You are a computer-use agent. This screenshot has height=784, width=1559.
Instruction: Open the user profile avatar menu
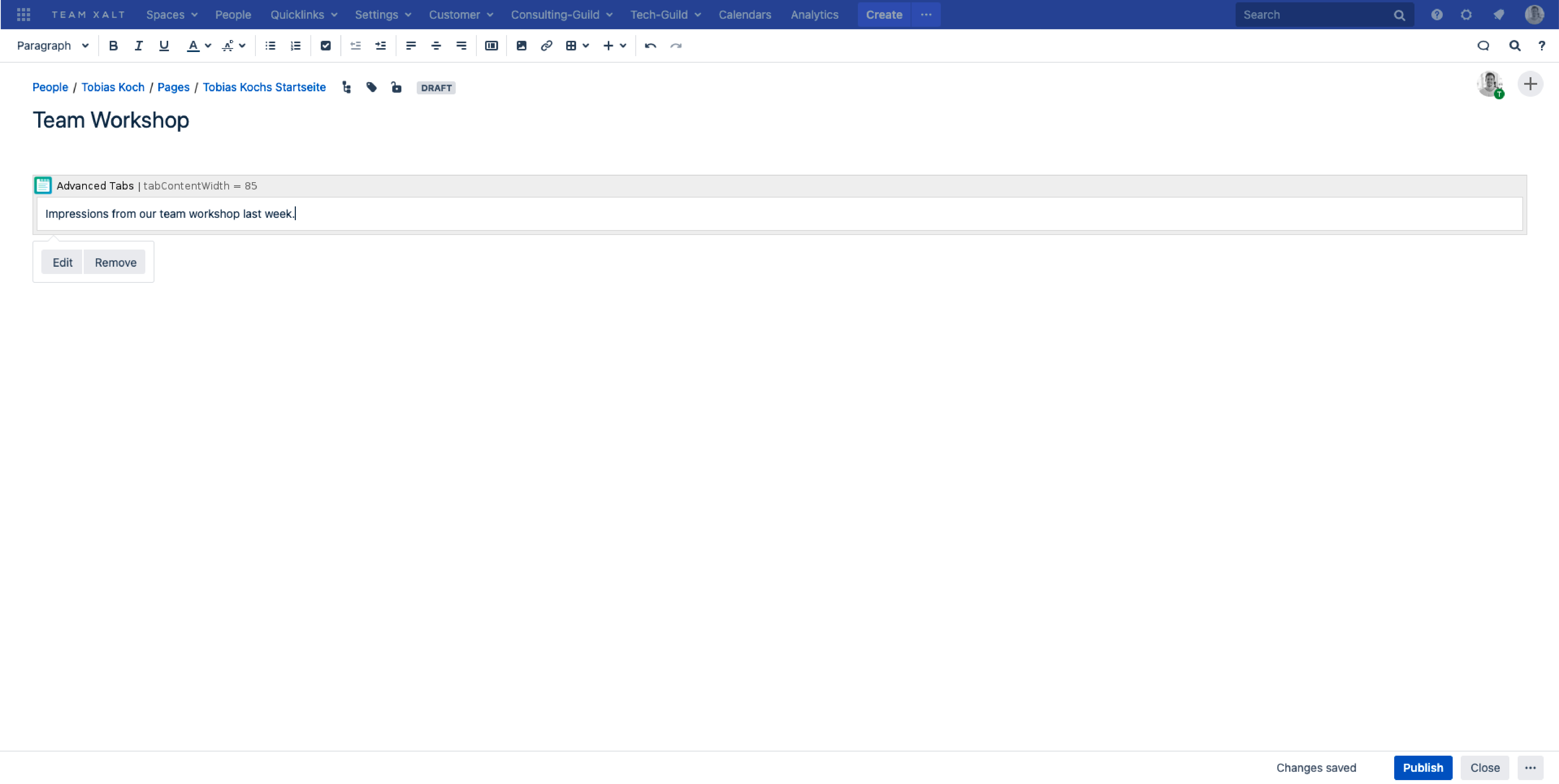(x=1534, y=15)
